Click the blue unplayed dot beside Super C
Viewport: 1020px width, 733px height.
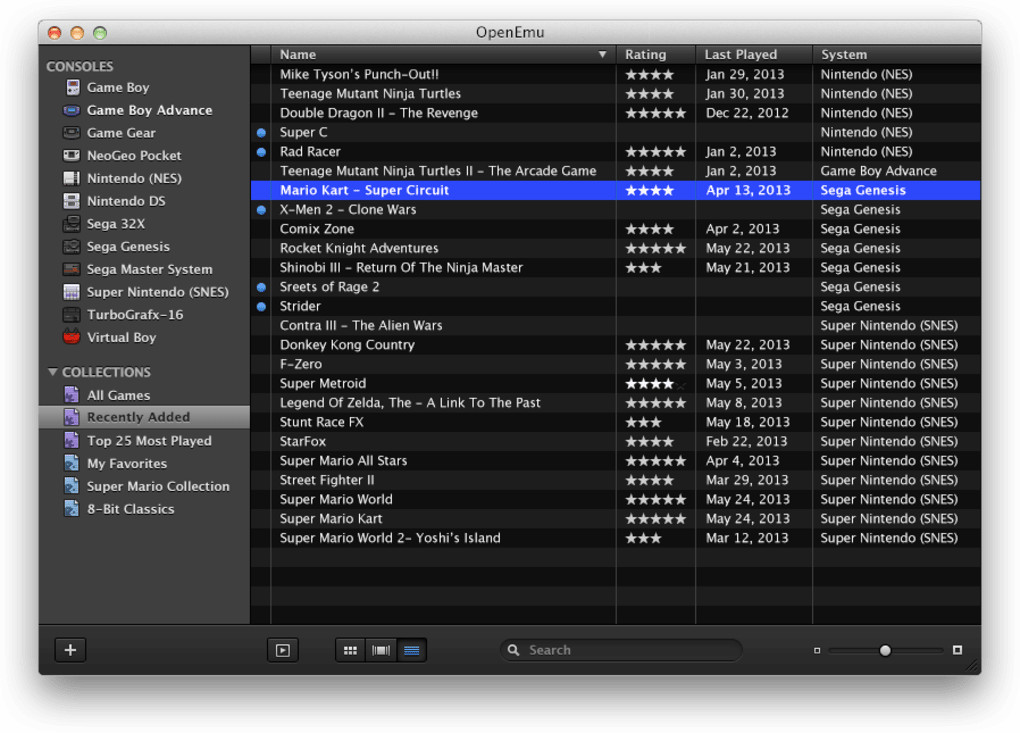tap(261, 132)
